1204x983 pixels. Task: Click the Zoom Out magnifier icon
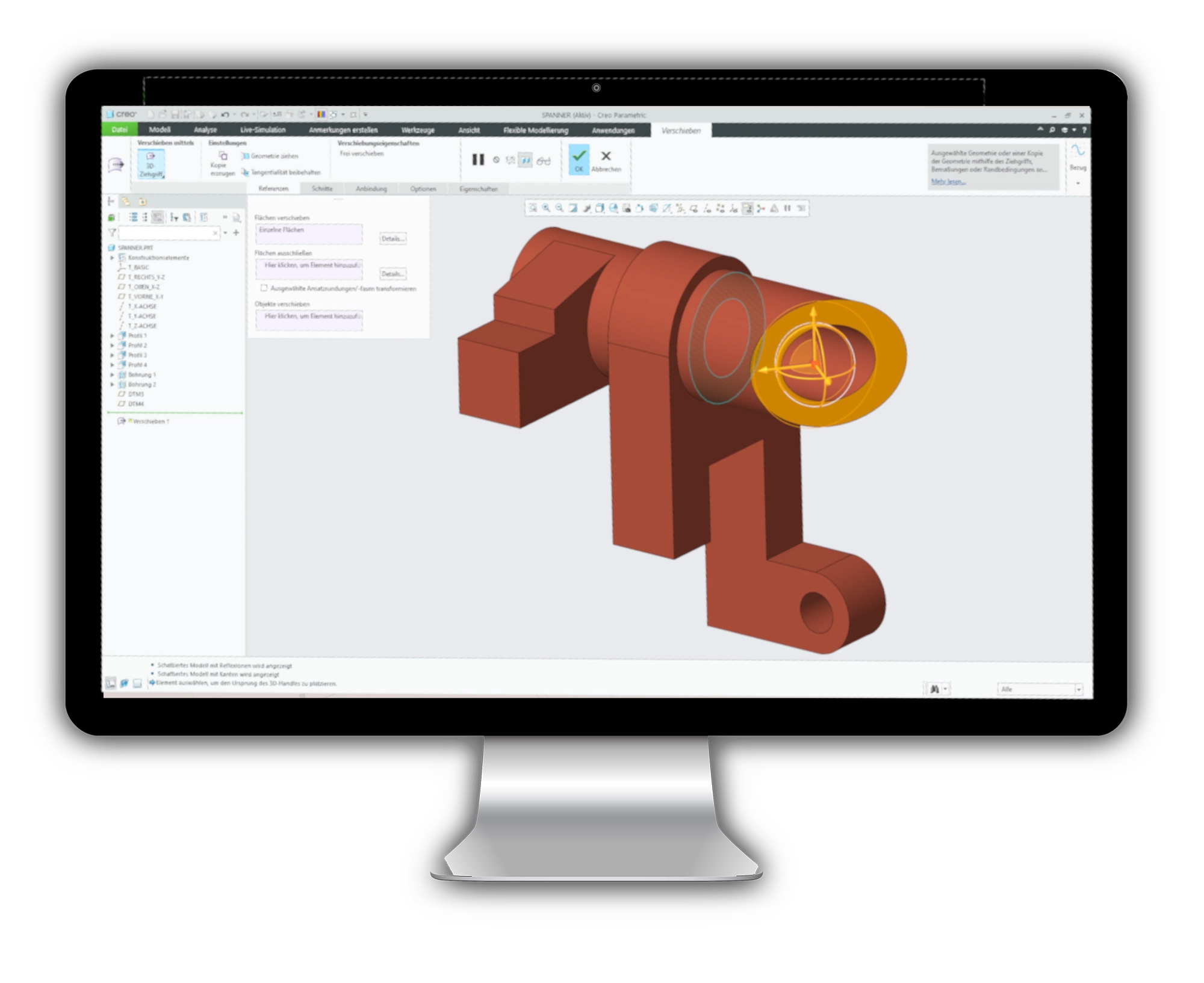click(x=559, y=208)
